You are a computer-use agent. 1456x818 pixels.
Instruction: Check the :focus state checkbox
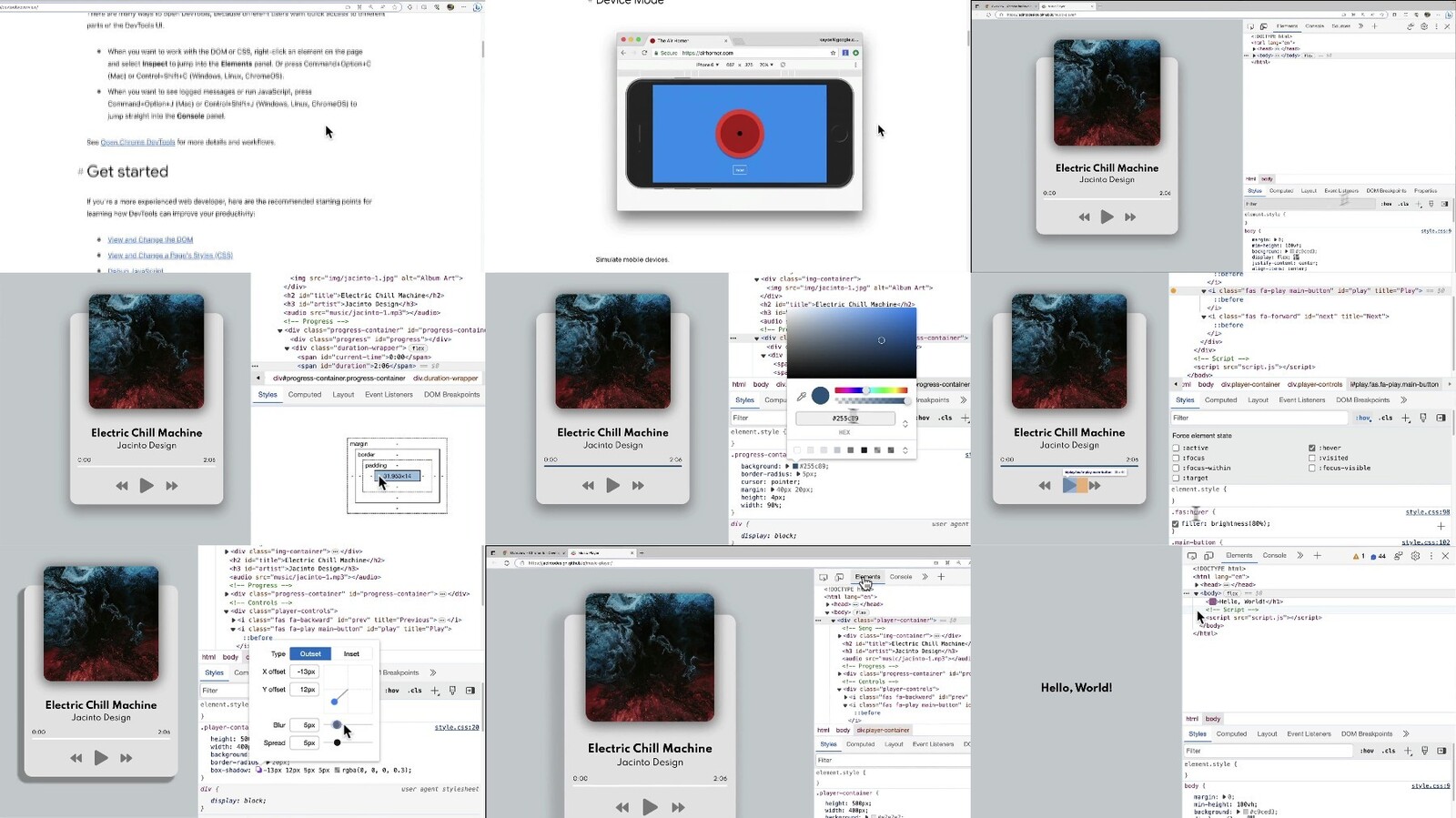[1177, 458]
